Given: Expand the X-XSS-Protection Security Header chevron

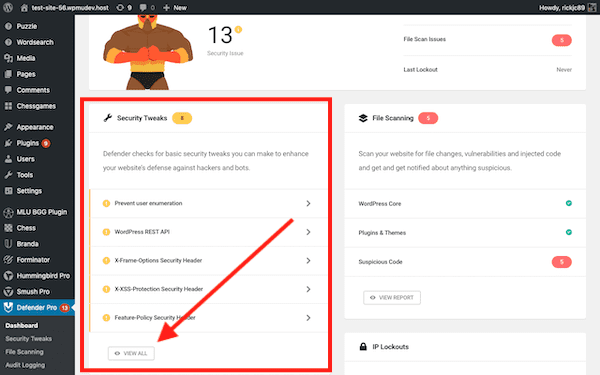Looking at the screenshot, I should coord(308,289).
